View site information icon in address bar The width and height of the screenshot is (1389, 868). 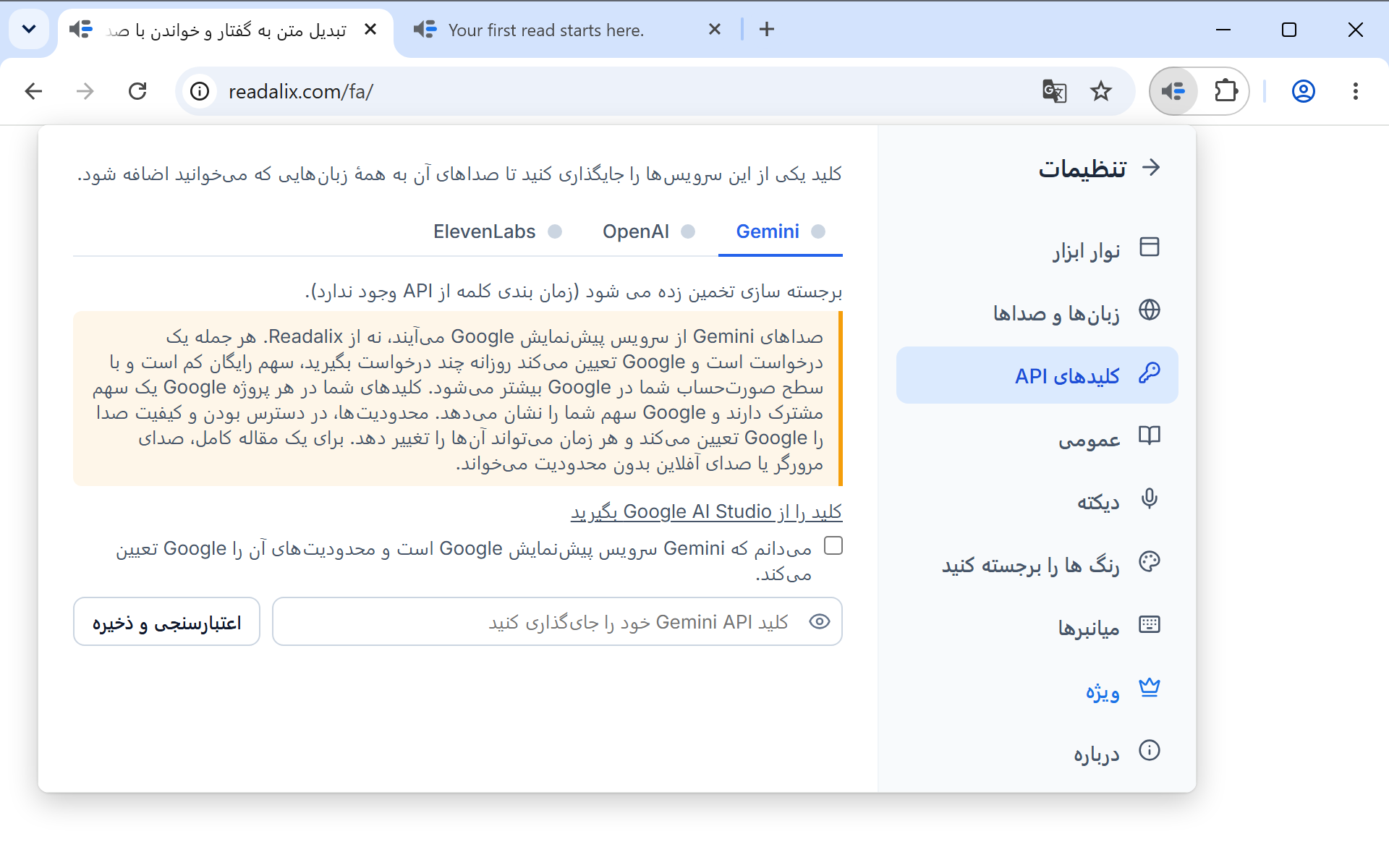[200, 91]
